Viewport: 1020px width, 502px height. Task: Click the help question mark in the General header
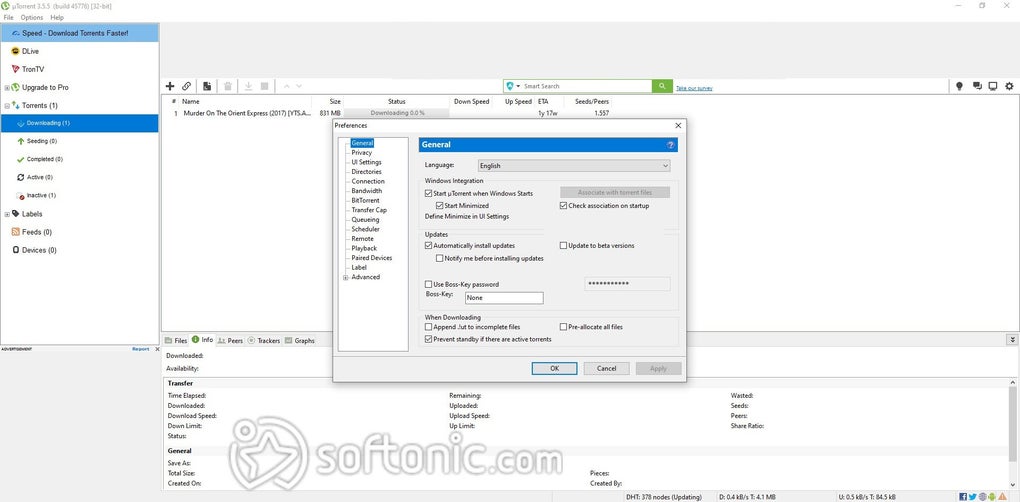pos(671,145)
